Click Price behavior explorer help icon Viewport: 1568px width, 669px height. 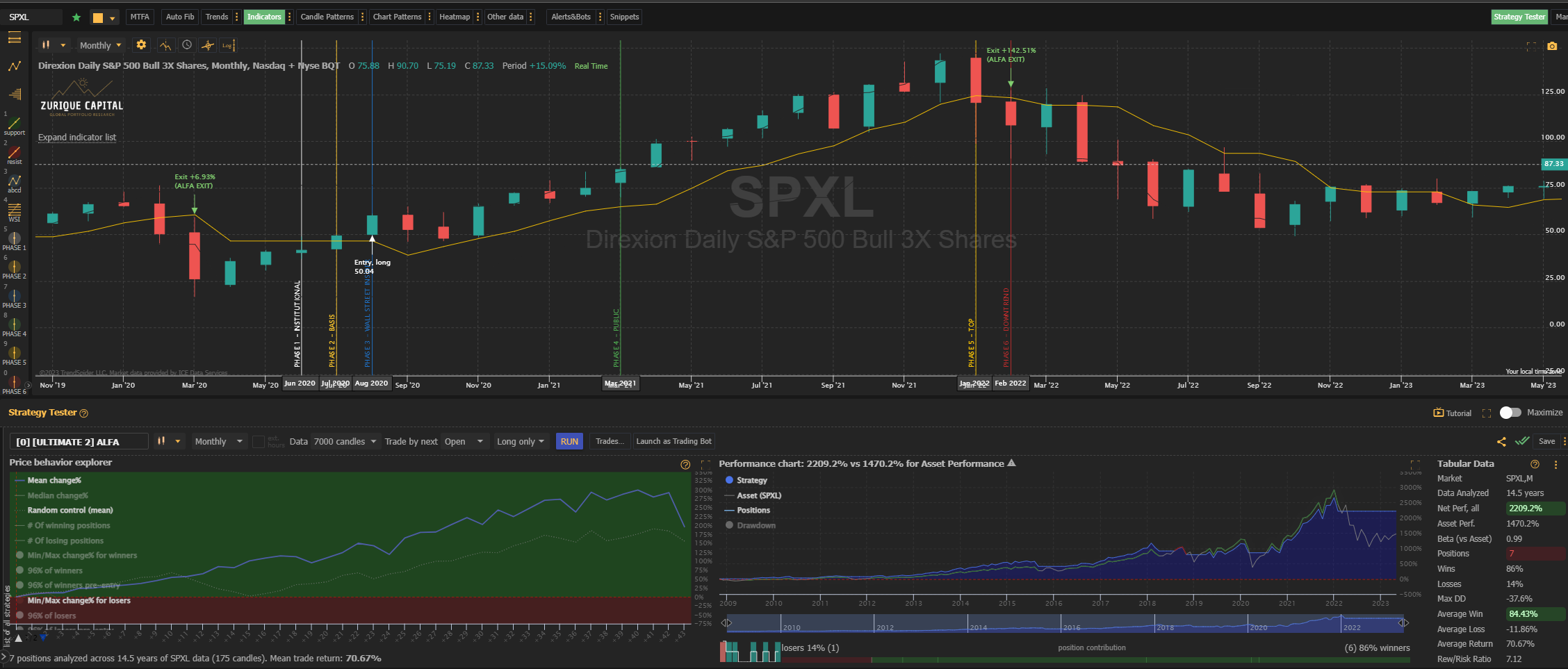coord(685,465)
